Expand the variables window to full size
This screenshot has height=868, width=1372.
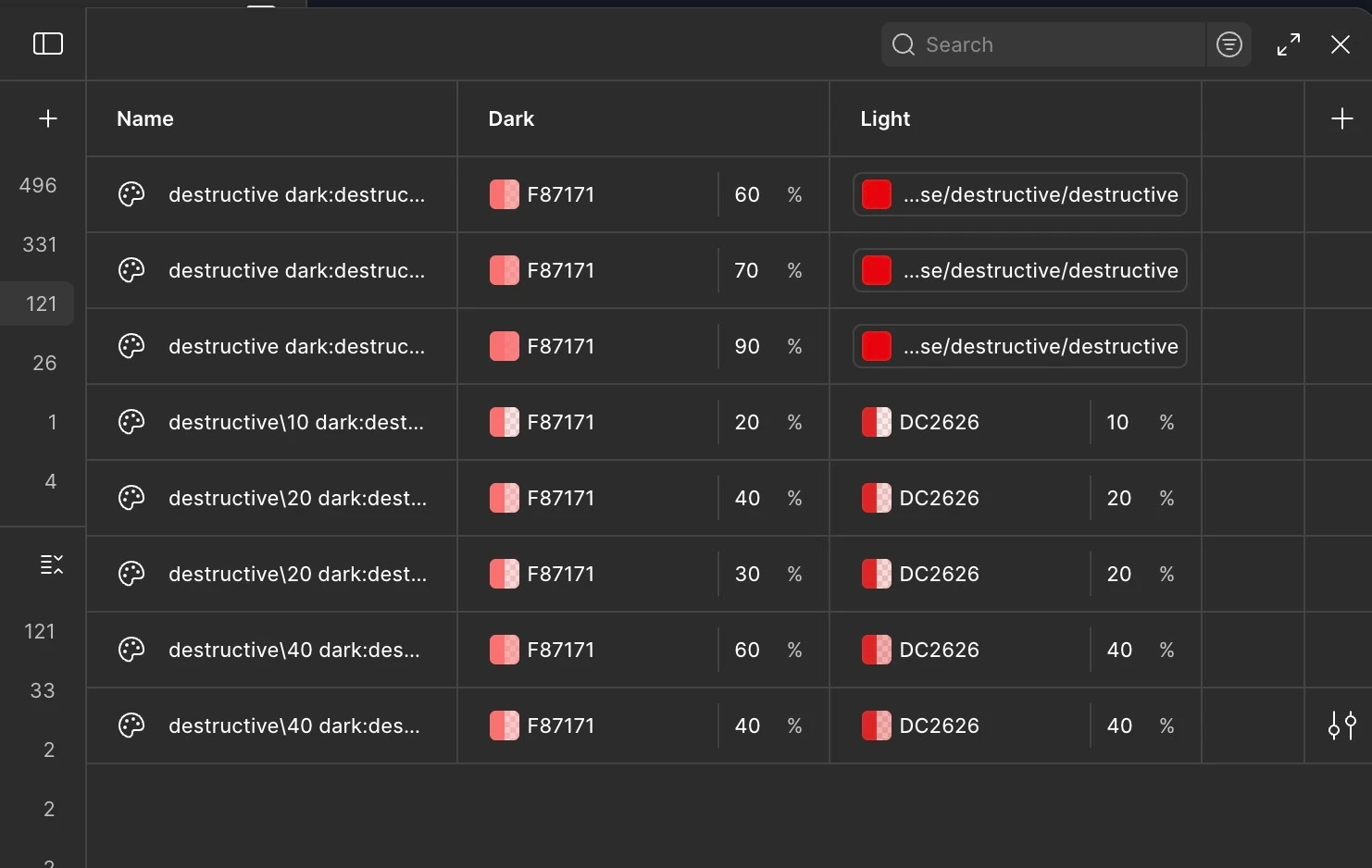[x=1289, y=44]
